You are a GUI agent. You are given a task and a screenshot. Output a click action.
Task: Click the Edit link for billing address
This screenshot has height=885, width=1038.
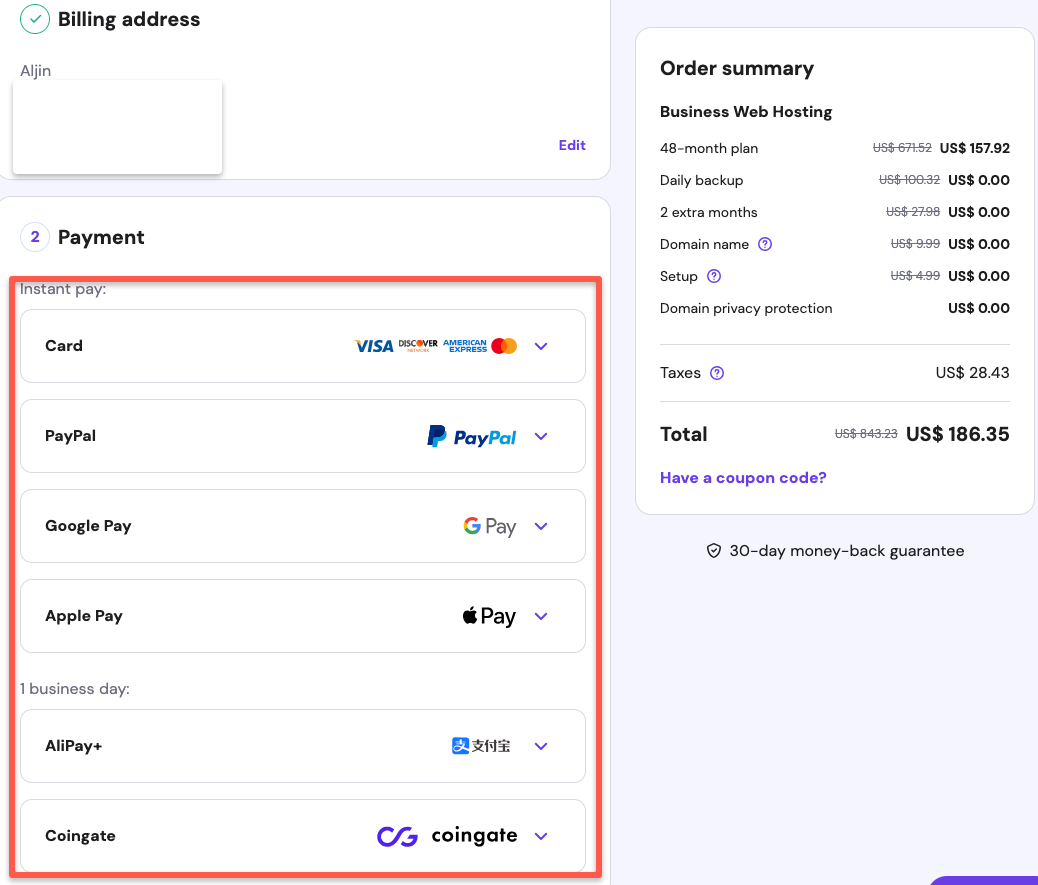pos(572,144)
